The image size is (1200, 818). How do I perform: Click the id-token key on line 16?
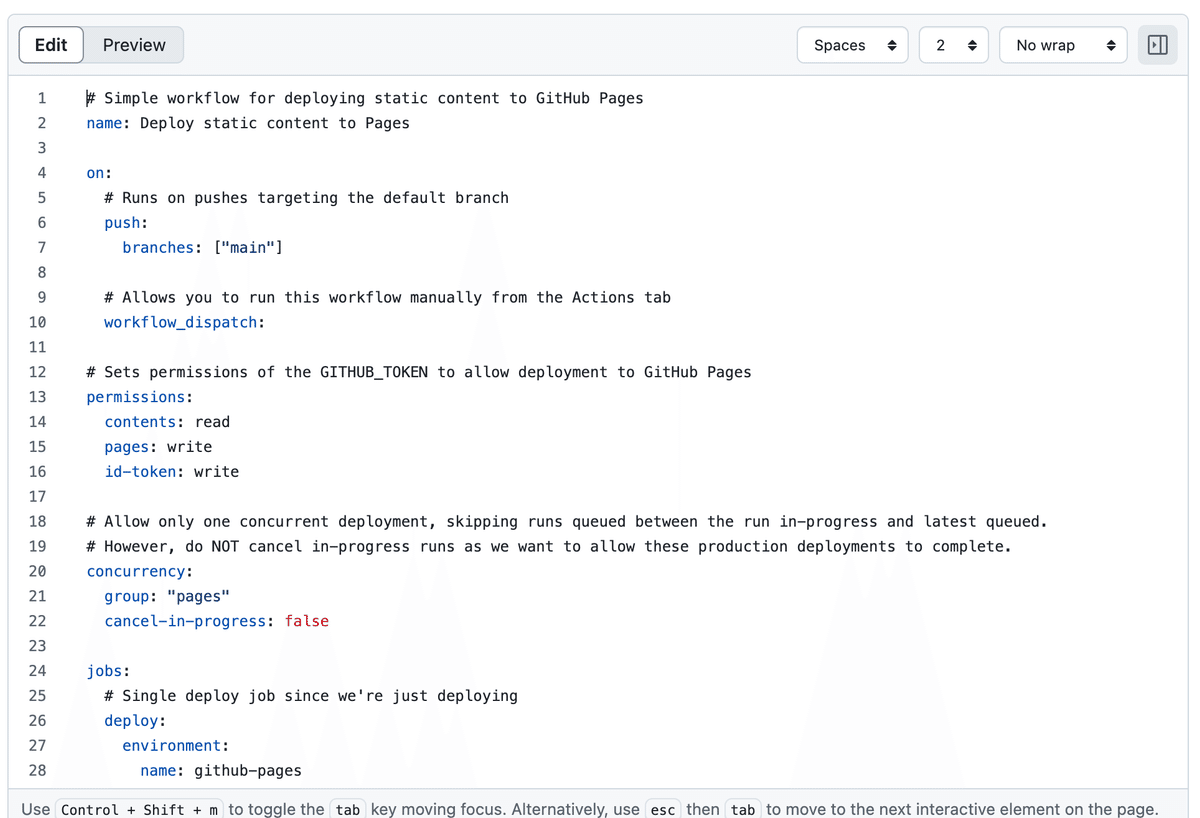coord(140,472)
